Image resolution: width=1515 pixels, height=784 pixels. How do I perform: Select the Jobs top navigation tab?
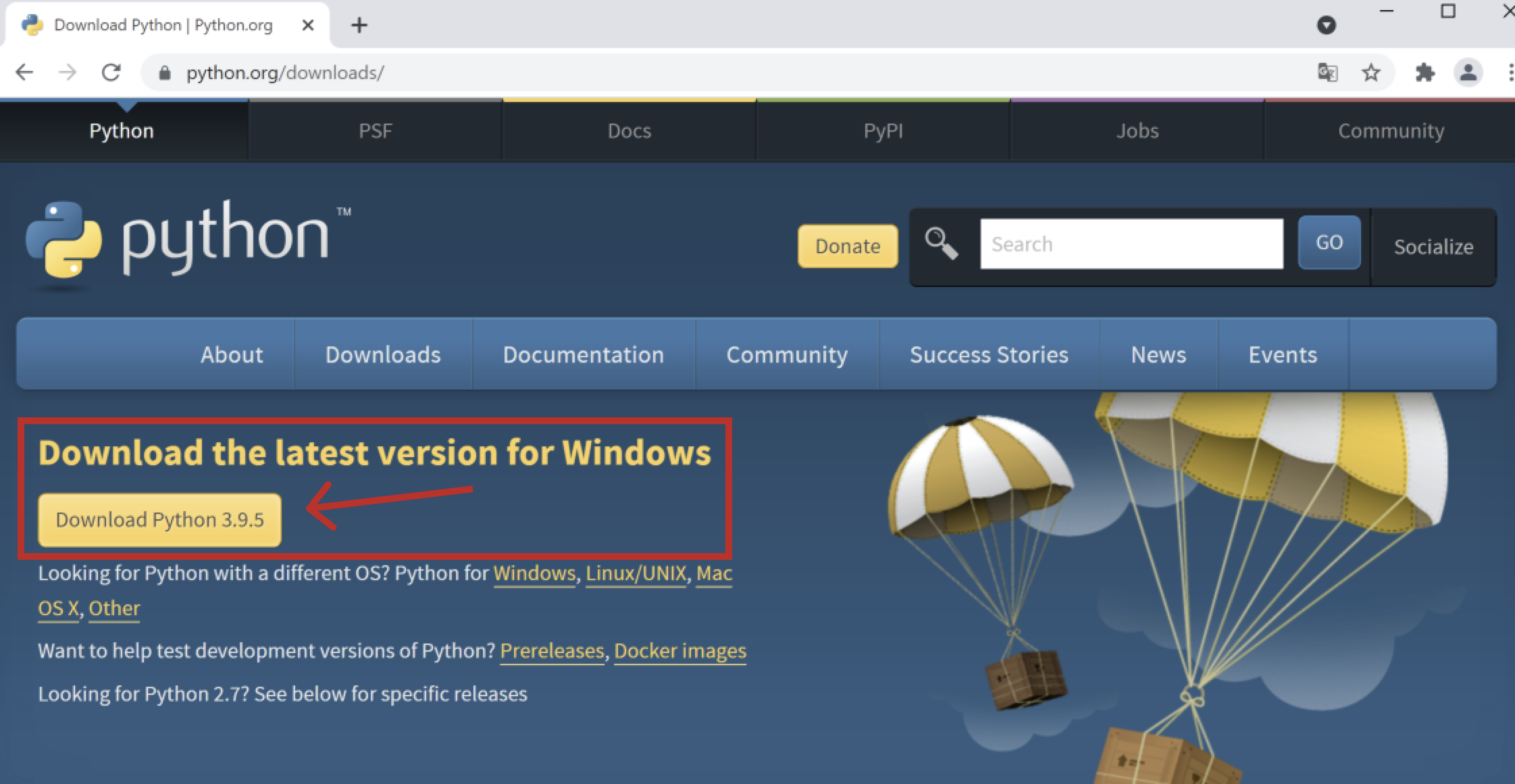(1137, 131)
